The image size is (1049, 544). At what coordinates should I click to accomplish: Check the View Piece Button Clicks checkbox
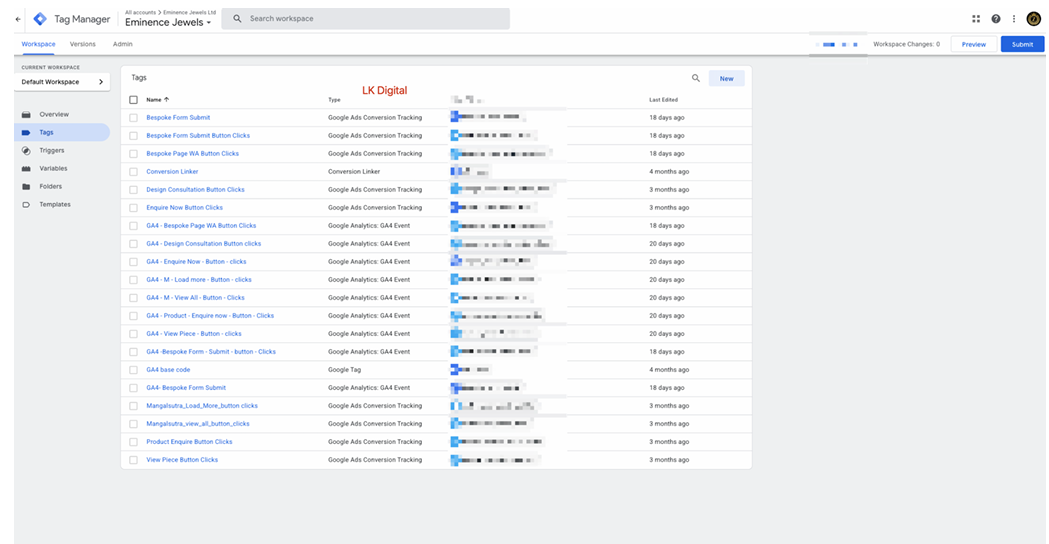pyautogui.click(x=133, y=460)
